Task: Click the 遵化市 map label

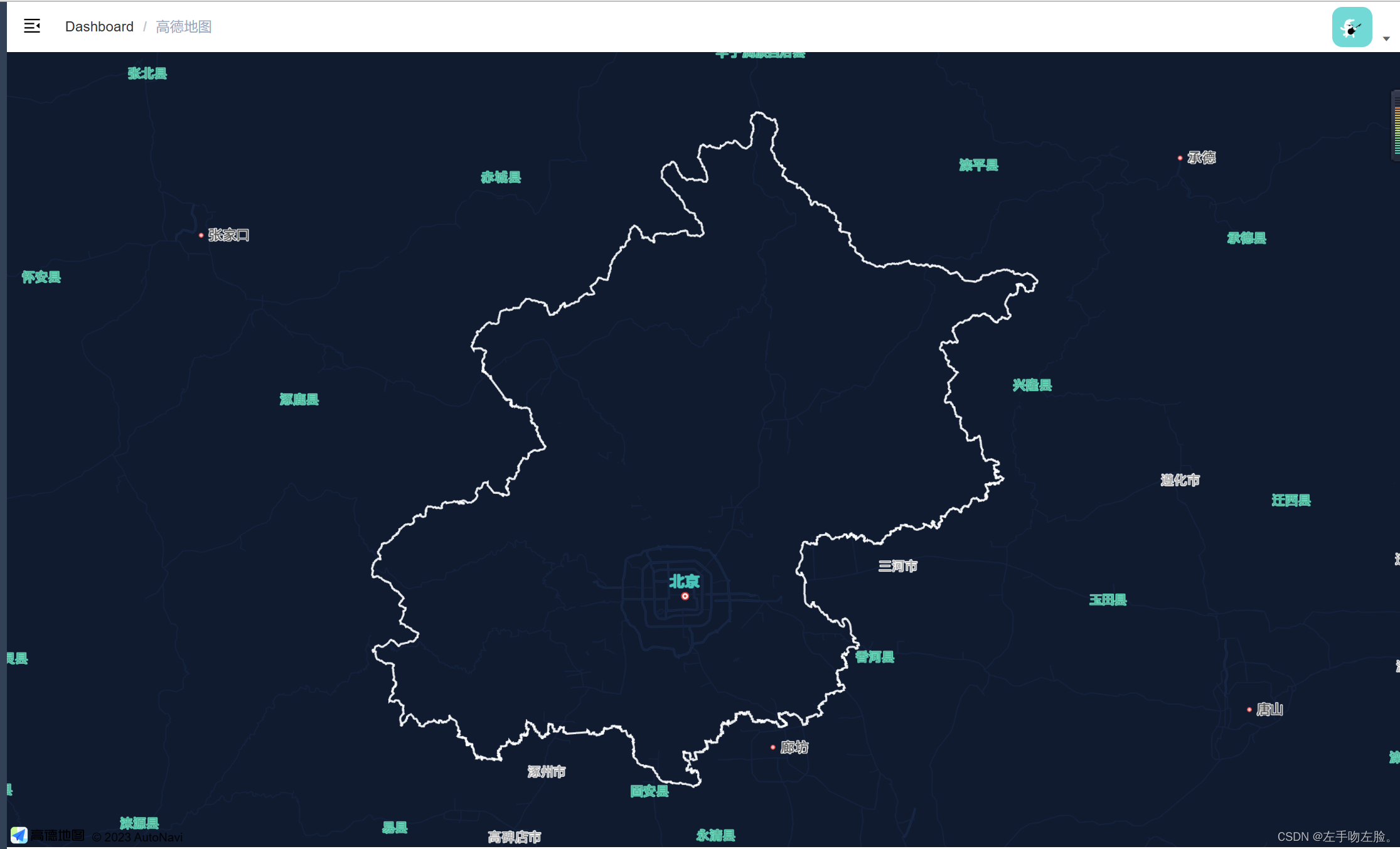Action: [x=1180, y=480]
